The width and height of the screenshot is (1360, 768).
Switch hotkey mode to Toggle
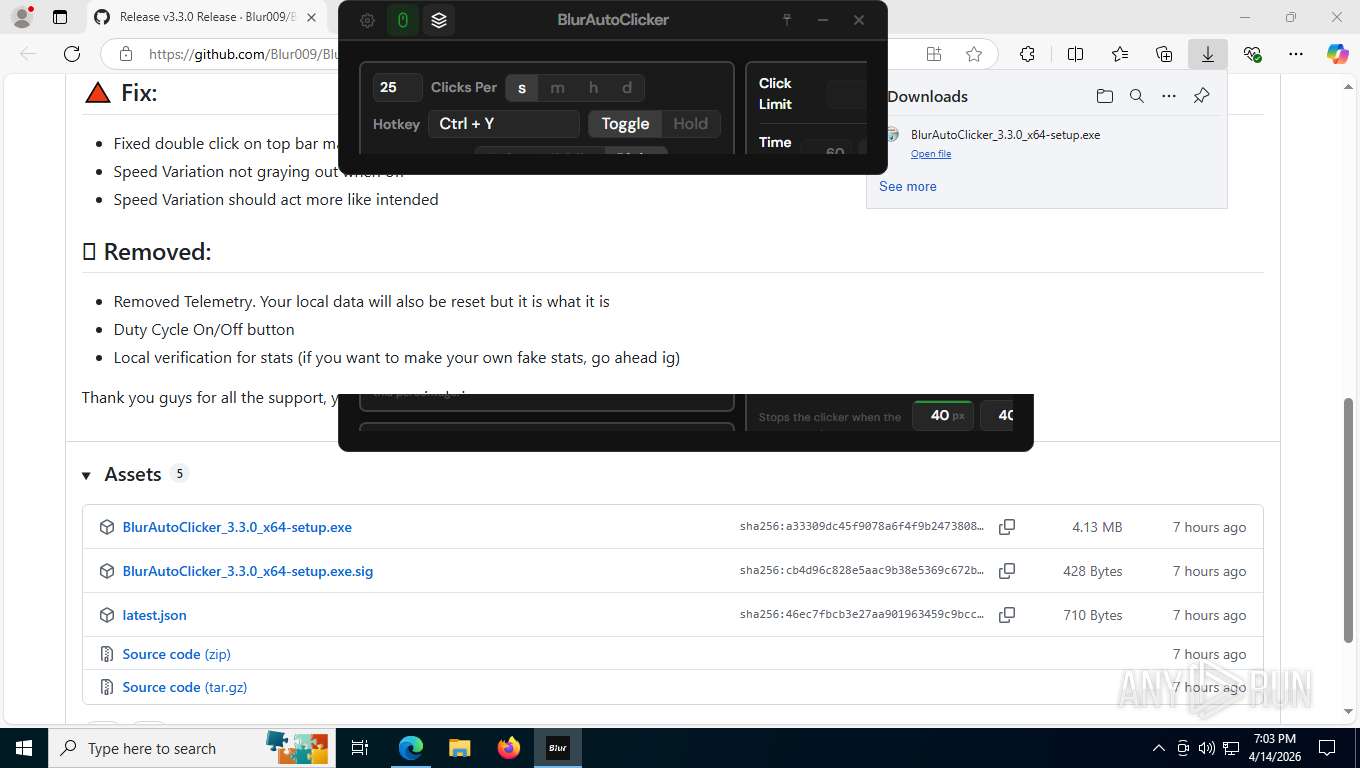pyautogui.click(x=625, y=124)
